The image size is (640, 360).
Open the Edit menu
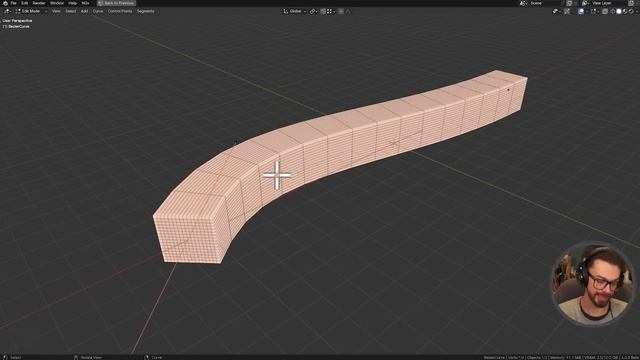tap(24, 3)
